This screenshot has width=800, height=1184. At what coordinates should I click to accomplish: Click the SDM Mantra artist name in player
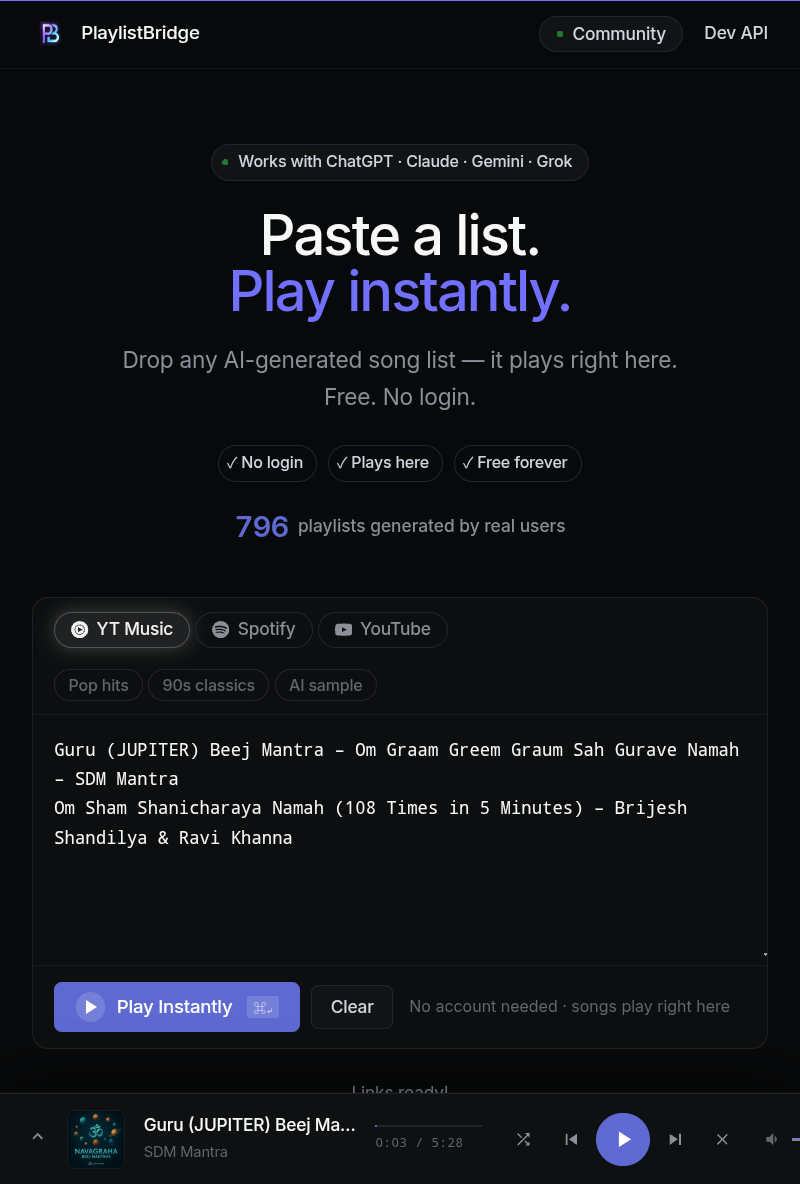point(186,1152)
